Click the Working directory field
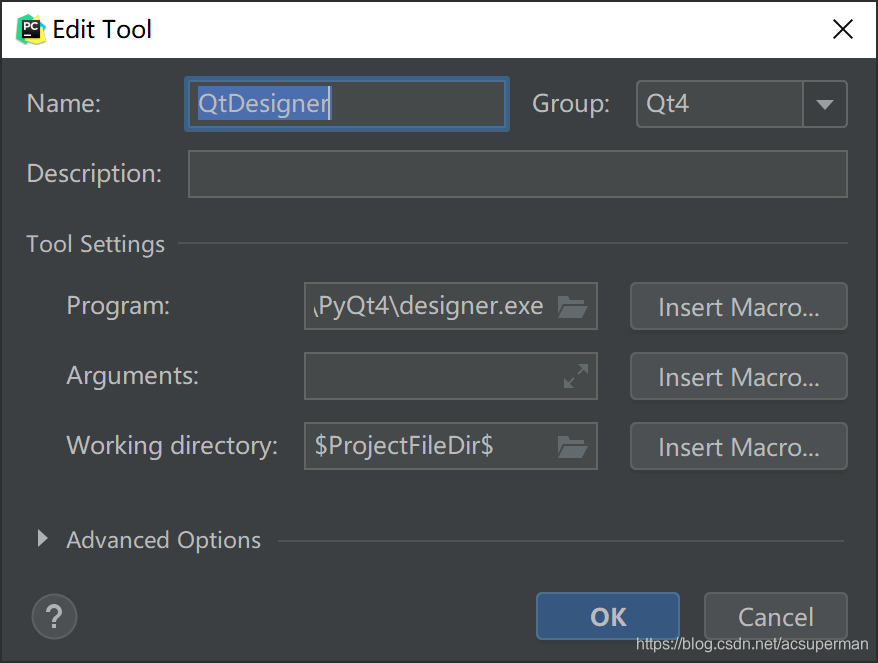This screenshot has width=878, height=663. (430, 446)
